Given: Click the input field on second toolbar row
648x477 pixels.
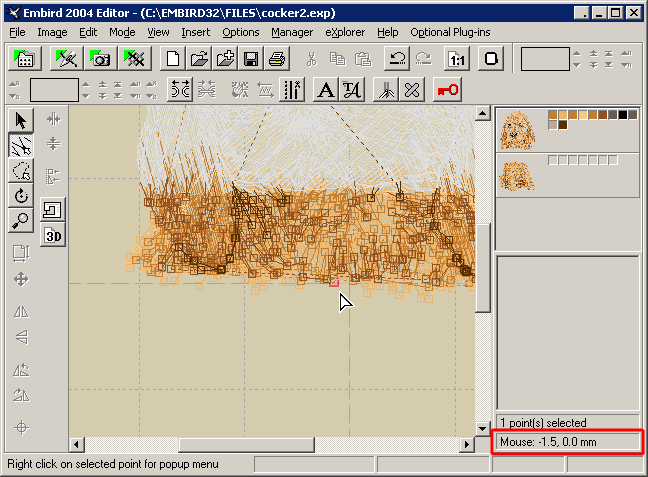Looking at the screenshot, I should coord(54,90).
